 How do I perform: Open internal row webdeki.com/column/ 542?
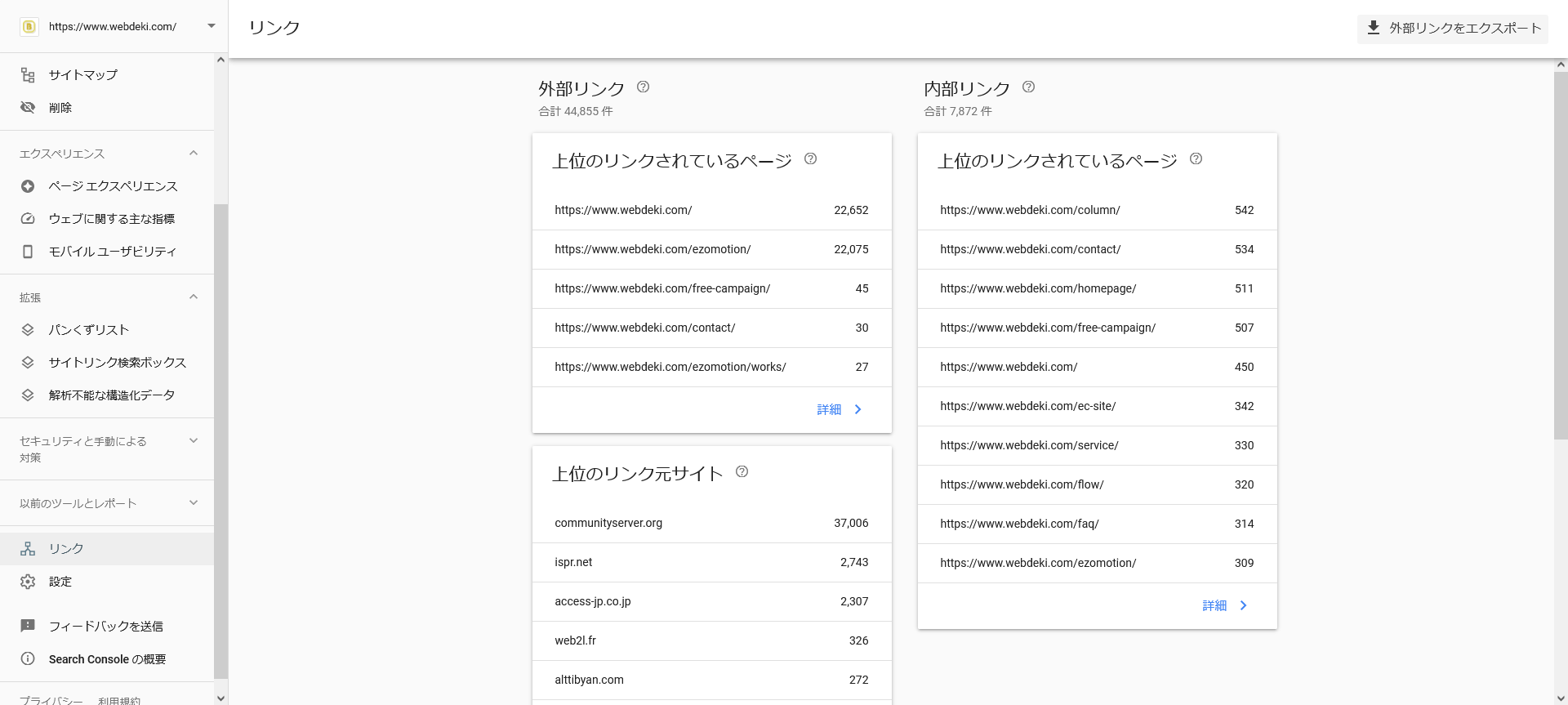tap(1098, 210)
